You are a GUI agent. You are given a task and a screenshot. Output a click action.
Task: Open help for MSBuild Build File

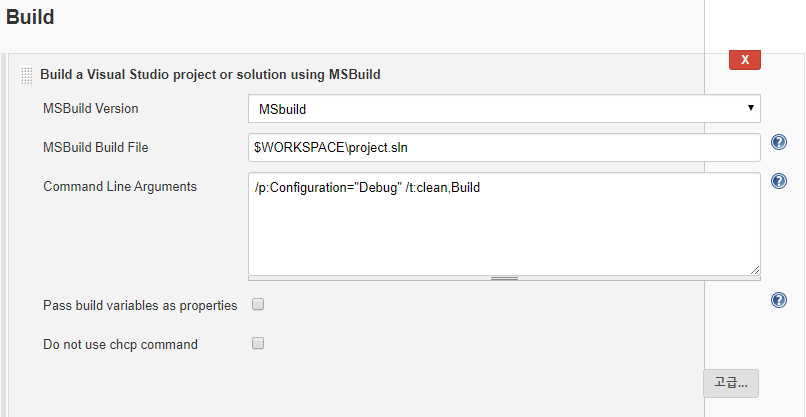(x=779, y=142)
